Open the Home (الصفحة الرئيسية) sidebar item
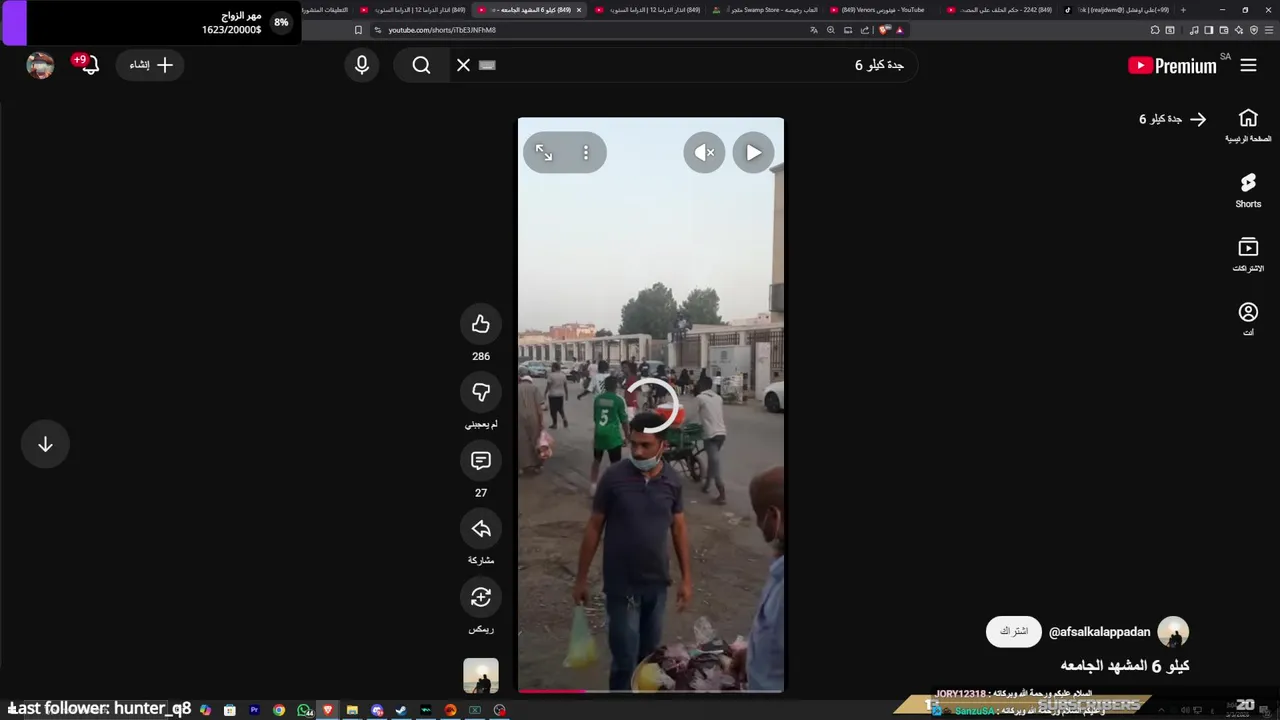Screen dimensions: 1280x720 [x=1248, y=125]
